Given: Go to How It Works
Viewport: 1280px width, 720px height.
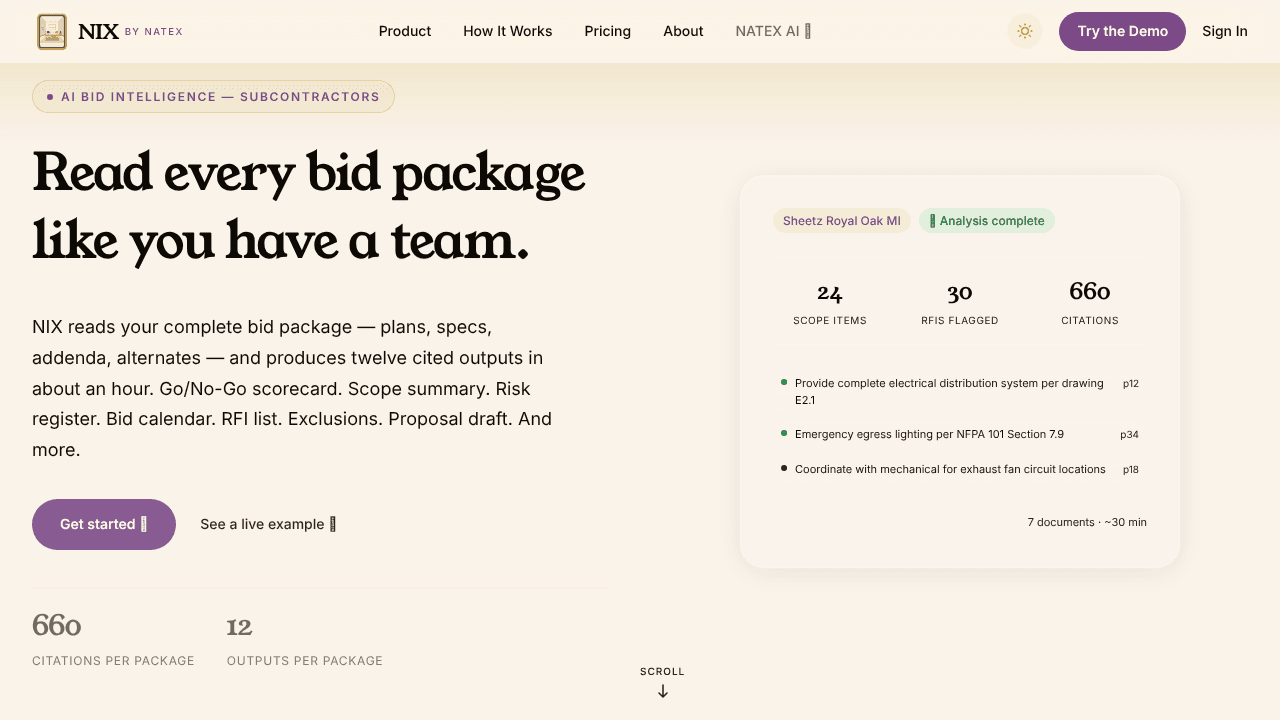Looking at the screenshot, I should click(x=508, y=31).
